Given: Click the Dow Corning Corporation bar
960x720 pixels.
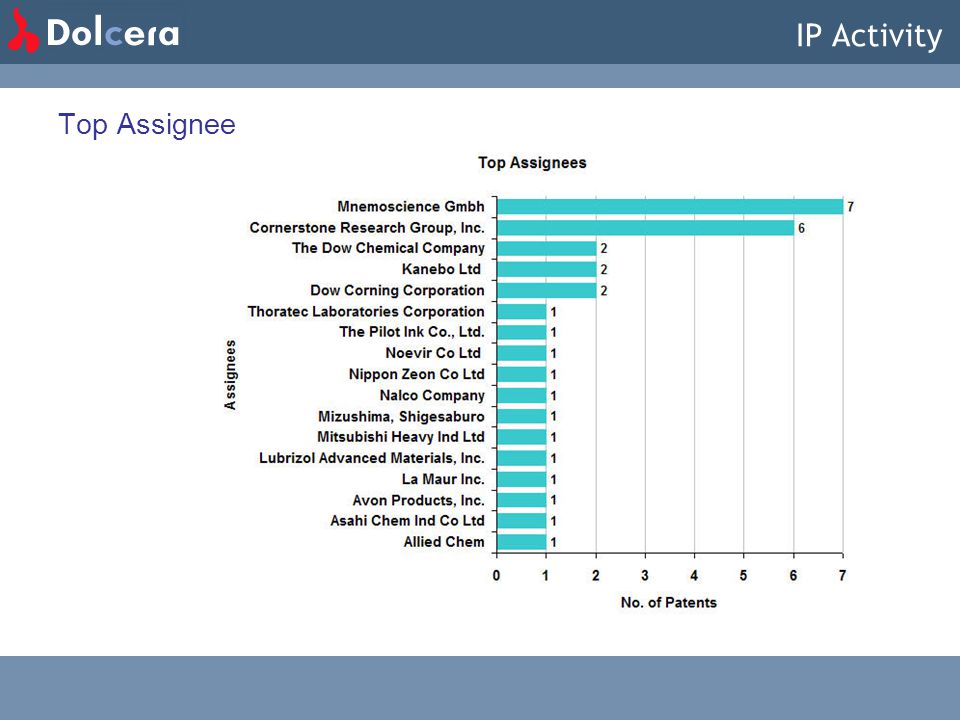Looking at the screenshot, I should [546, 290].
